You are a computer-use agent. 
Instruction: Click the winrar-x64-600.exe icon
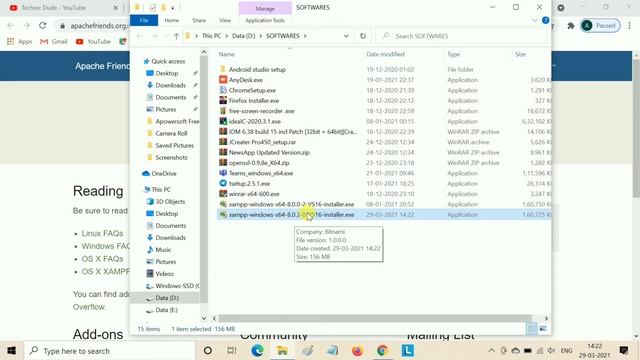coord(223,194)
